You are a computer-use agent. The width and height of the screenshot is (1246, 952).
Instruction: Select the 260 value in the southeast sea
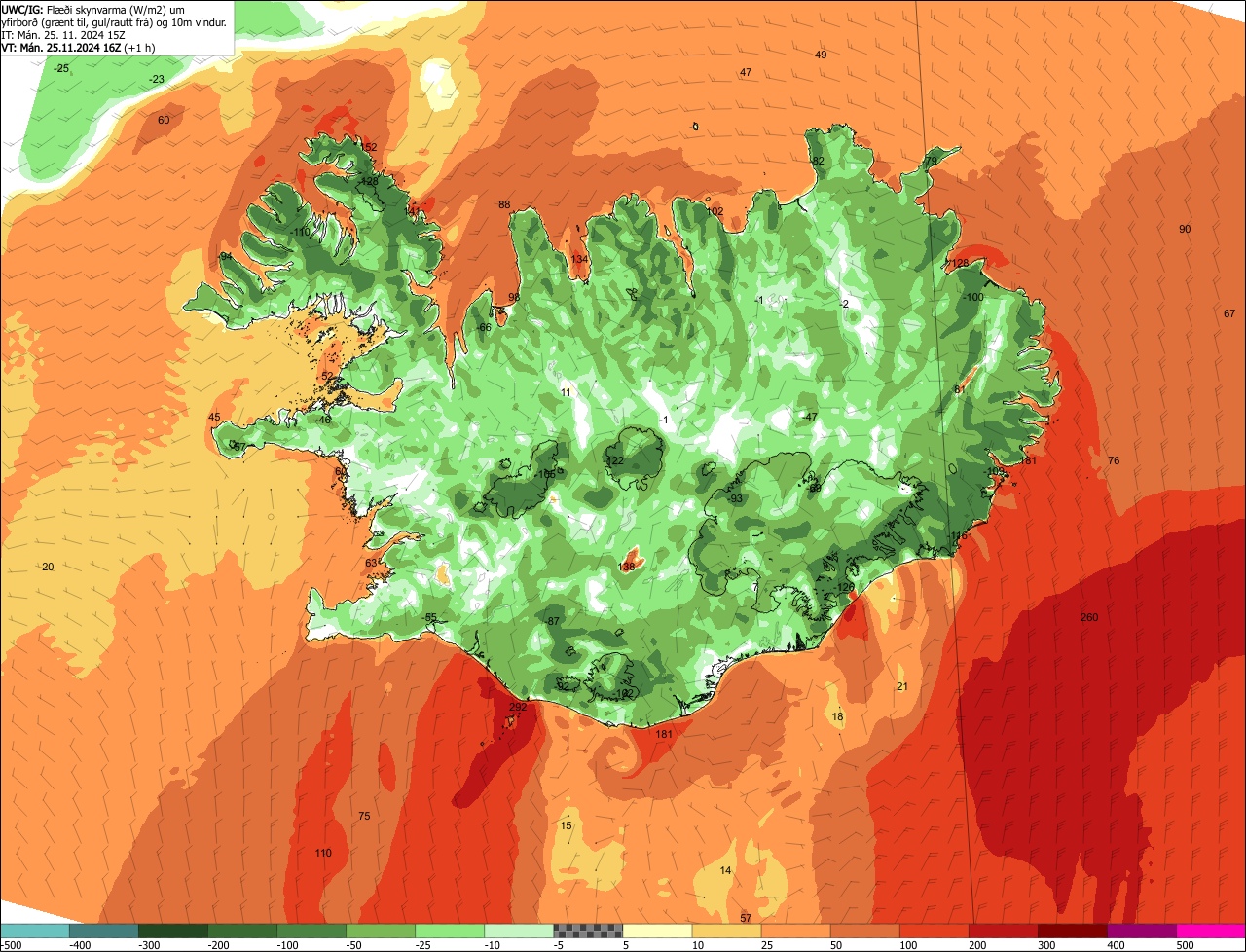coord(1089,618)
